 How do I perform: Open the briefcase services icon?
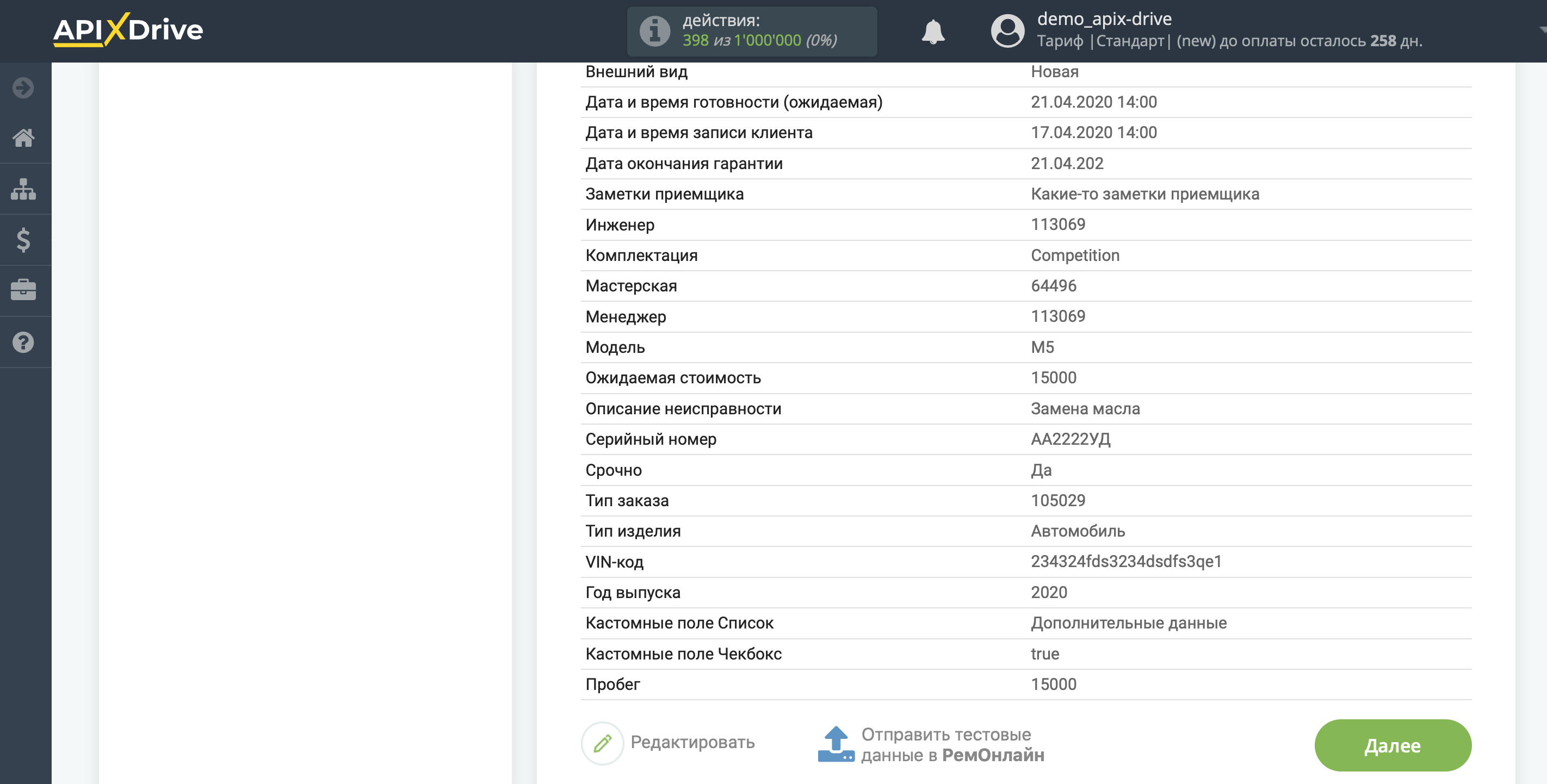click(23, 290)
